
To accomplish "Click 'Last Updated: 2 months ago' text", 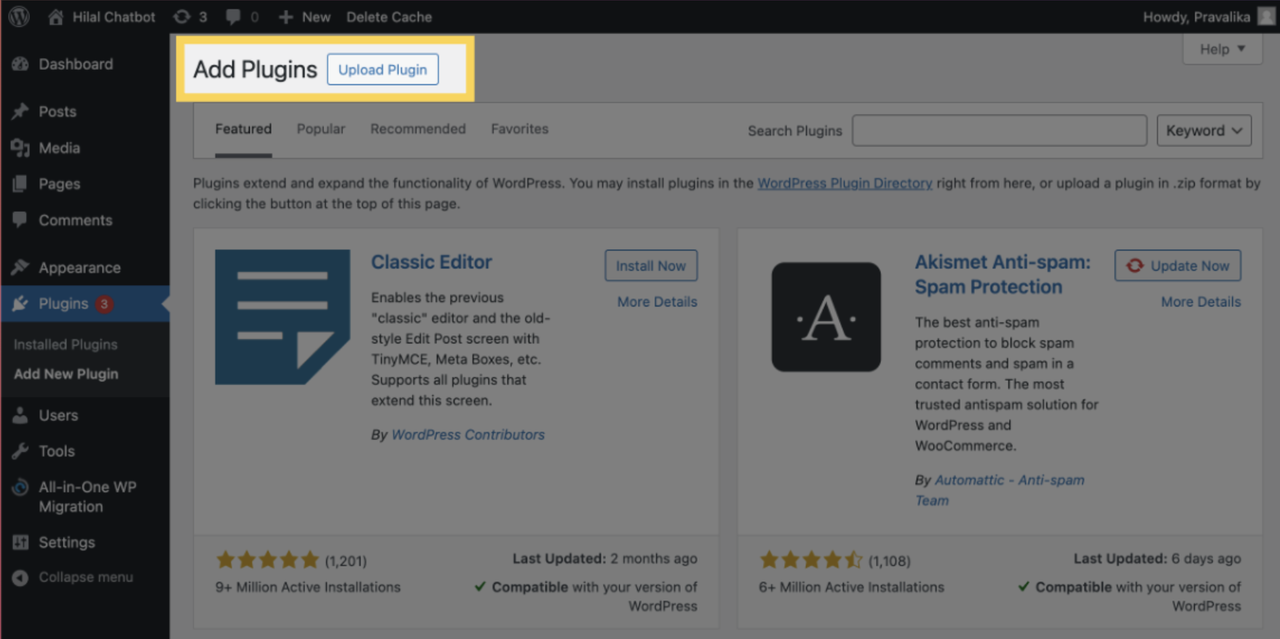I will (605, 559).
